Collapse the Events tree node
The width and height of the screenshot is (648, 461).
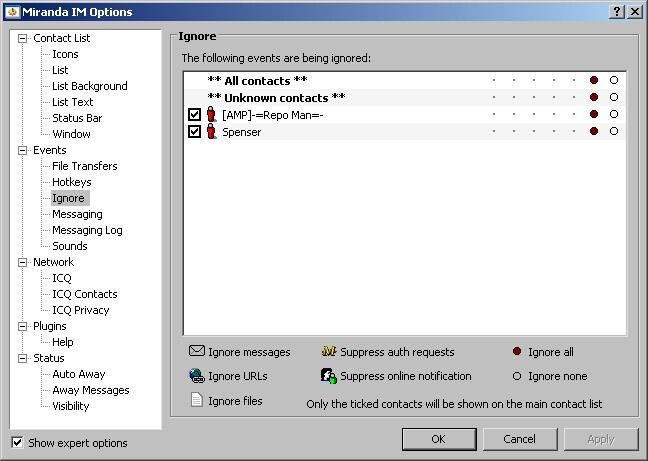22,150
